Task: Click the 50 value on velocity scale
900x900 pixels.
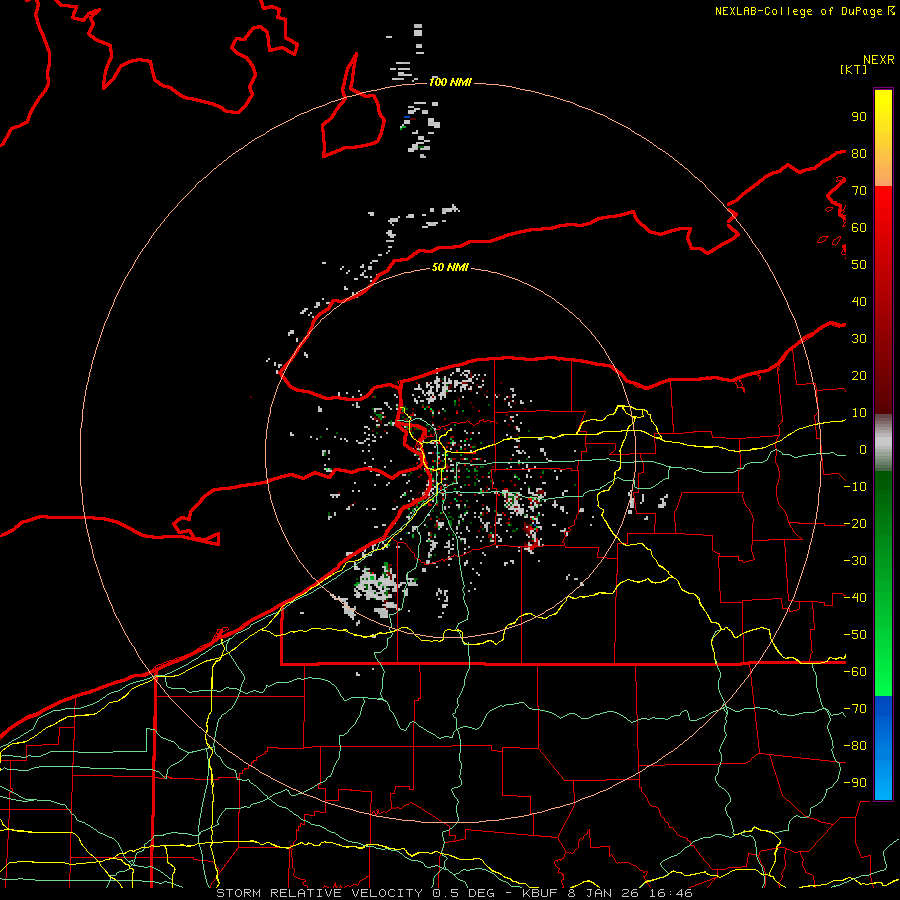Action: (x=859, y=265)
